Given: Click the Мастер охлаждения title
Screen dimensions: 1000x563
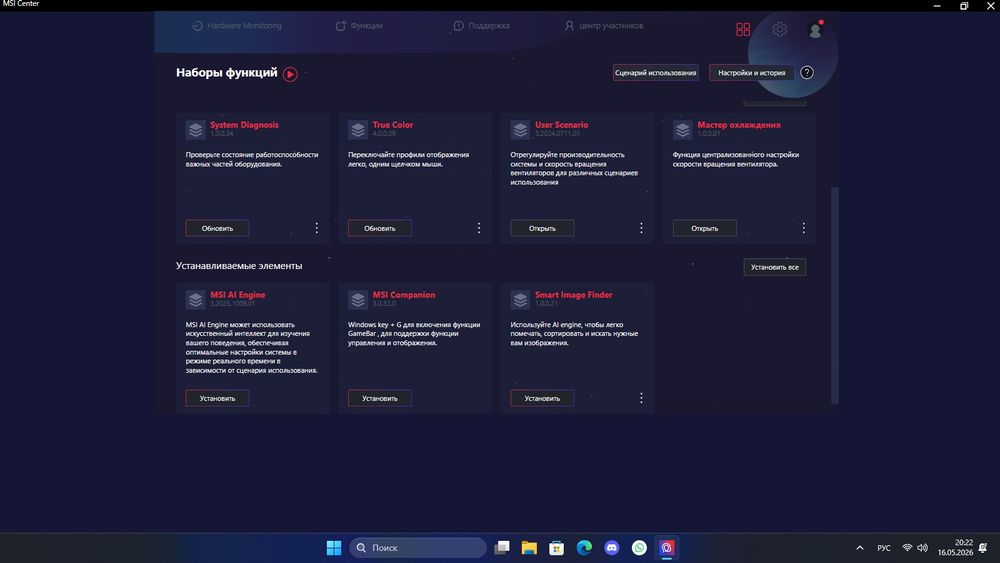Looking at the screenshot, I should (739, 125).
